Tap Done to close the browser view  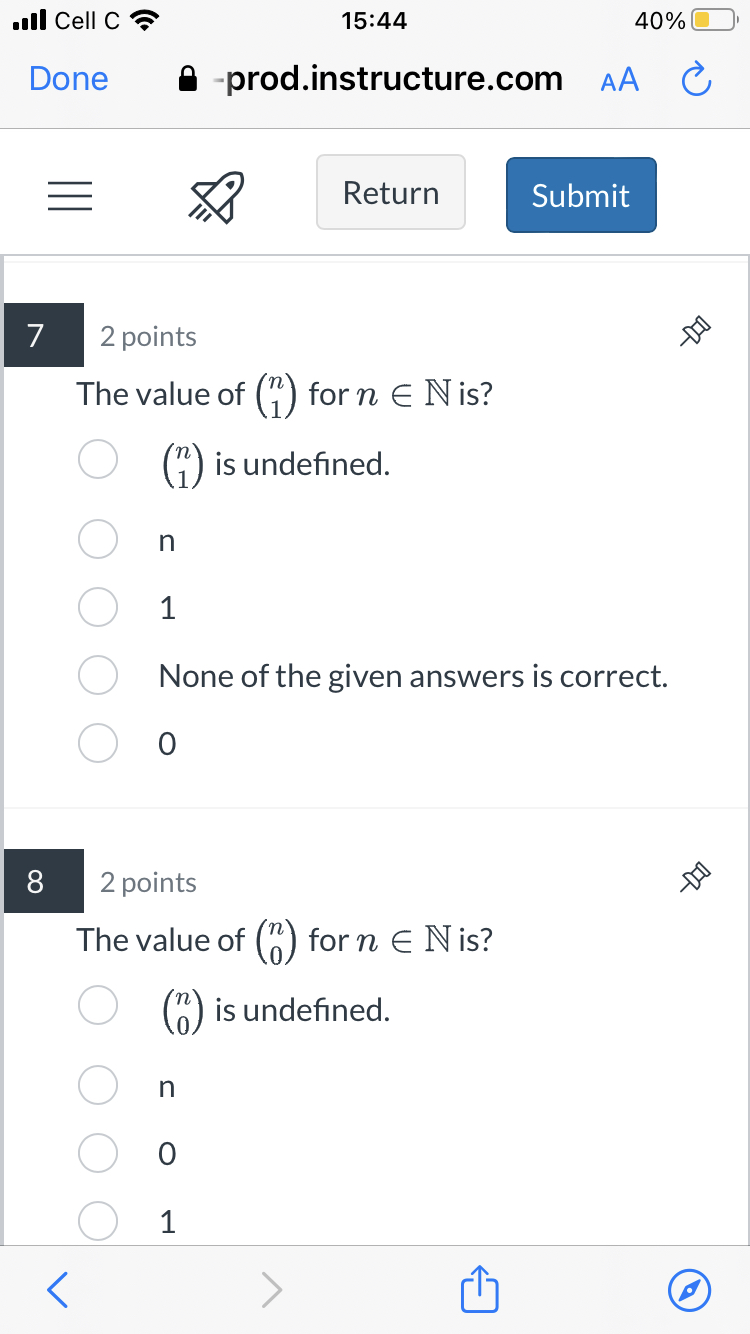coord(68,79)
